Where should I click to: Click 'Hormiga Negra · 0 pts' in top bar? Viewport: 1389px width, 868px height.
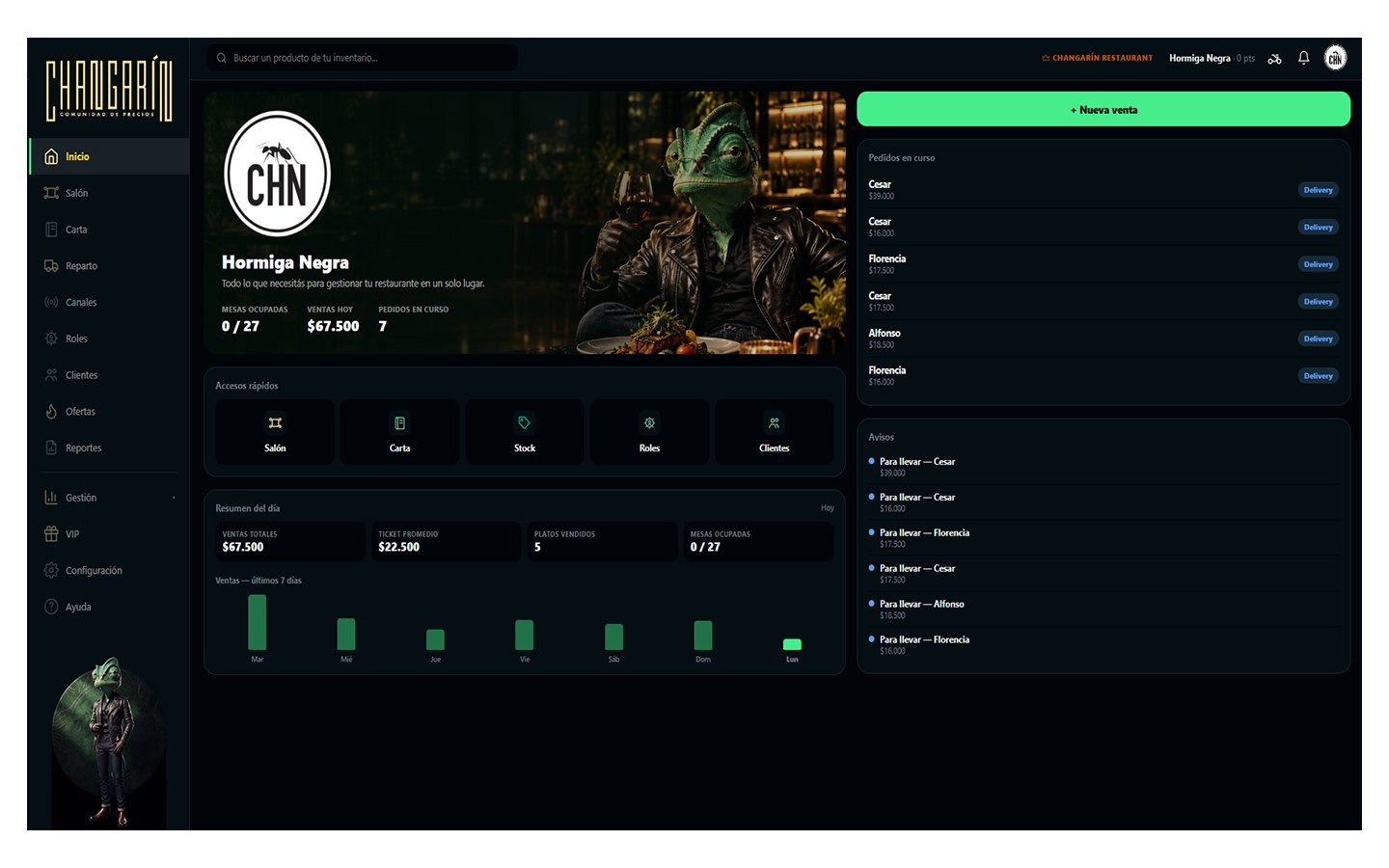coord(1212,58)
